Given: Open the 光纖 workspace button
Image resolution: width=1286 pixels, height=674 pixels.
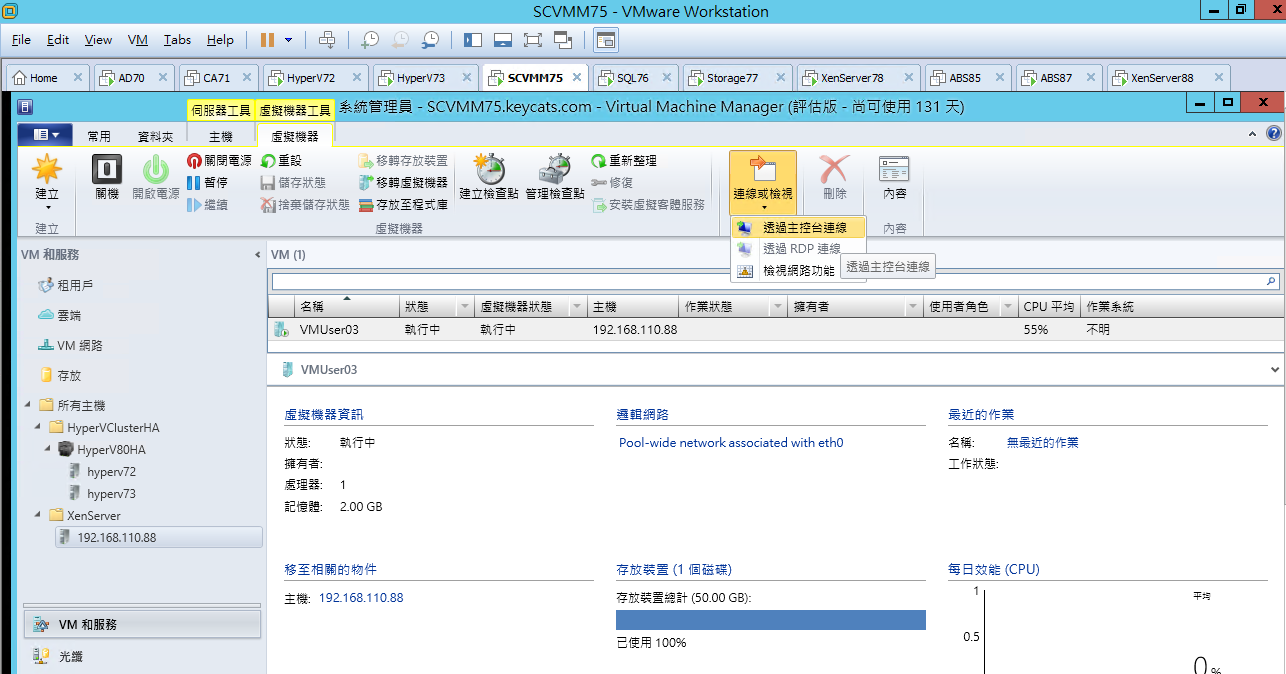Looking at the screenshot, I should pos(142,657).
